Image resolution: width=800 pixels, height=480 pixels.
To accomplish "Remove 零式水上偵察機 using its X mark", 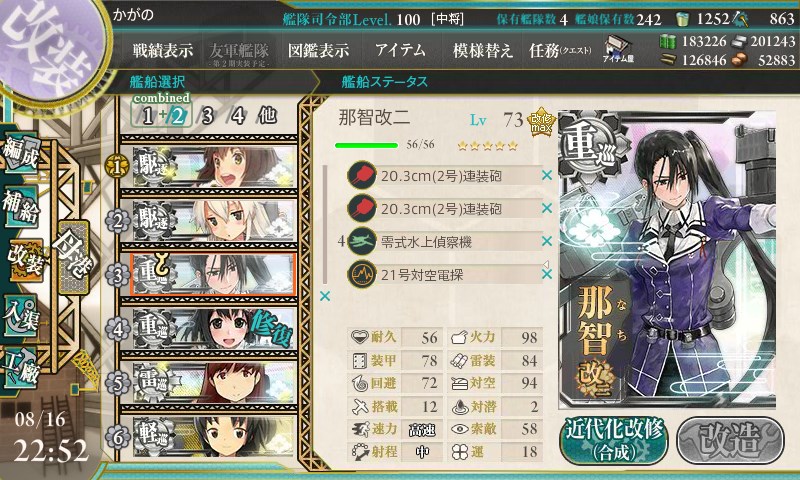I will (547, 241).
